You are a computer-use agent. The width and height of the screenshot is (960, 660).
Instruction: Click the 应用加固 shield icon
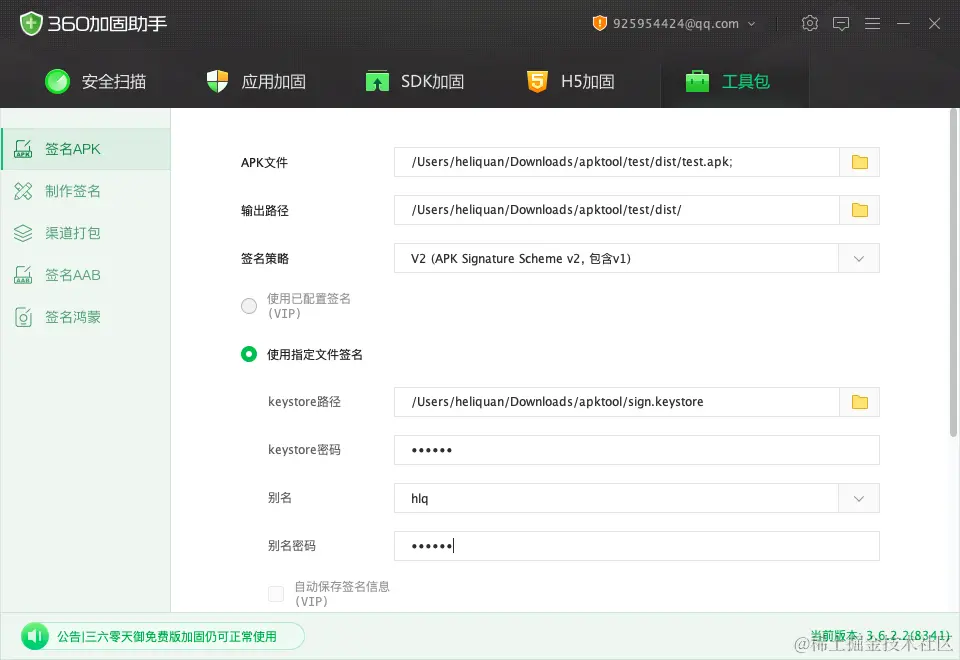pos(217,81)
